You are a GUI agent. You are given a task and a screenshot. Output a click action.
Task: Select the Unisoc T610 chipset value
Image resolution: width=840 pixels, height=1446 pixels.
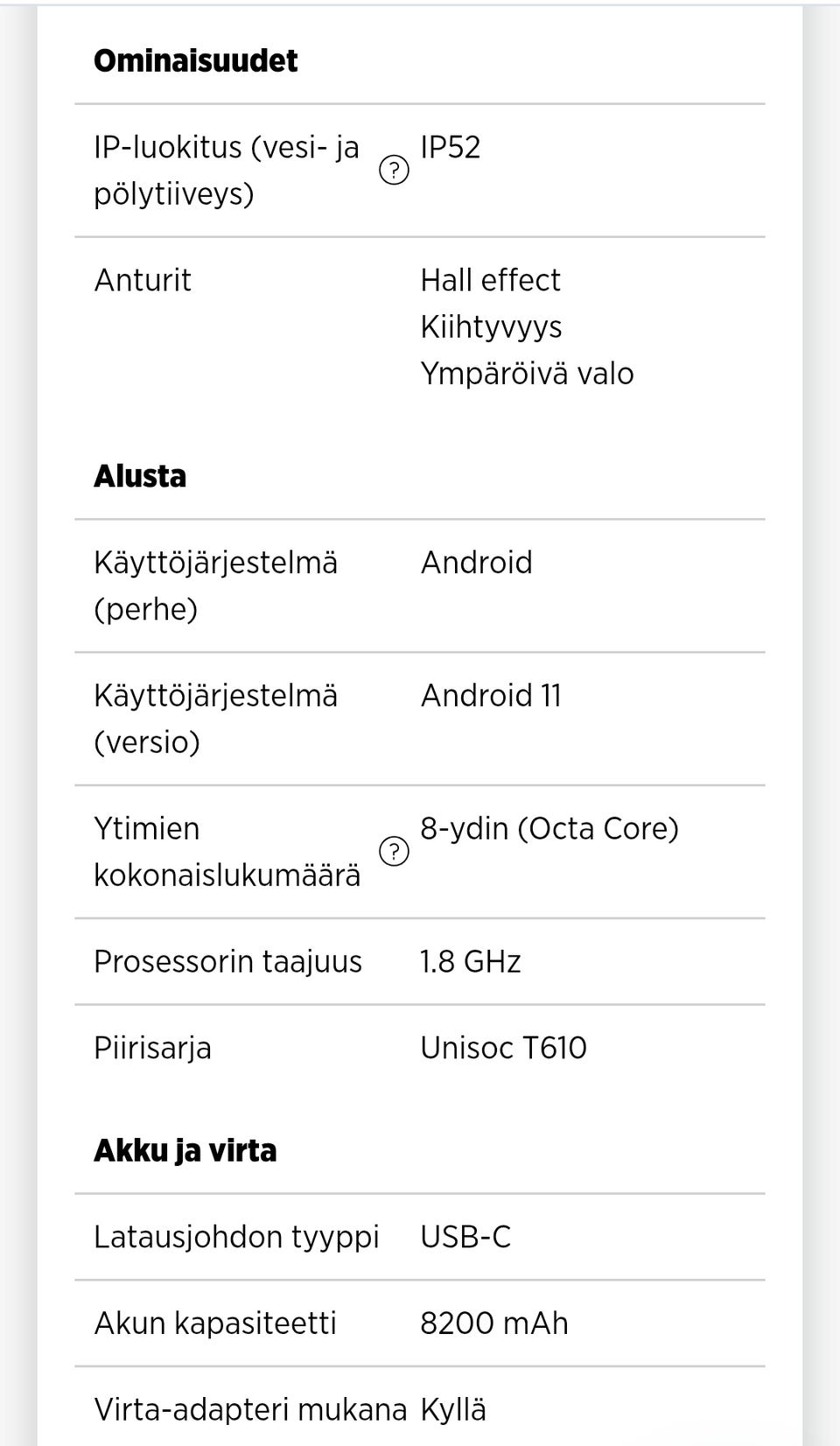click(x=503, y=1047)
